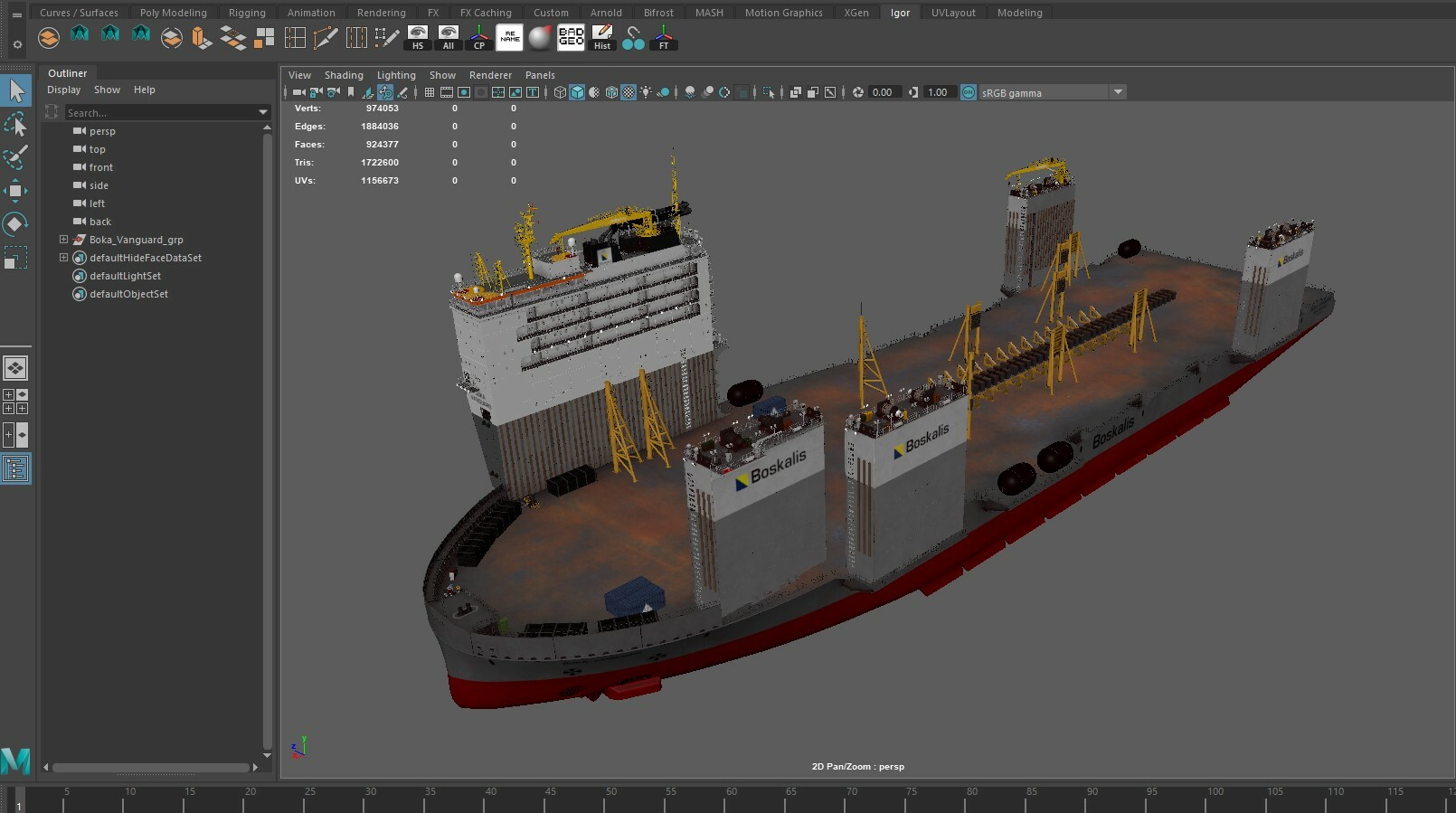Viewport: 1456px width, 813px height.
Task: Open the Shading panel menu
Action: pyautogui.click(x=344, y=75)
